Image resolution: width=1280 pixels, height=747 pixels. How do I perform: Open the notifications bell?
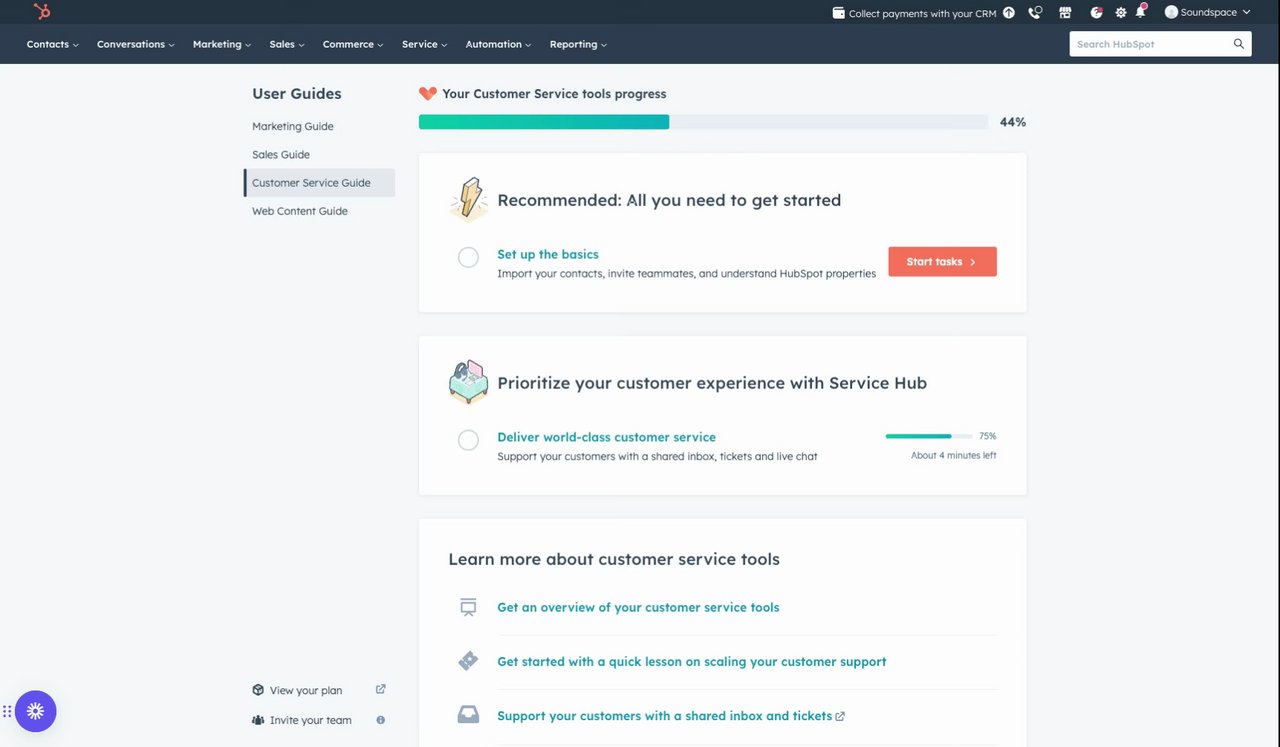[1141, 12]
